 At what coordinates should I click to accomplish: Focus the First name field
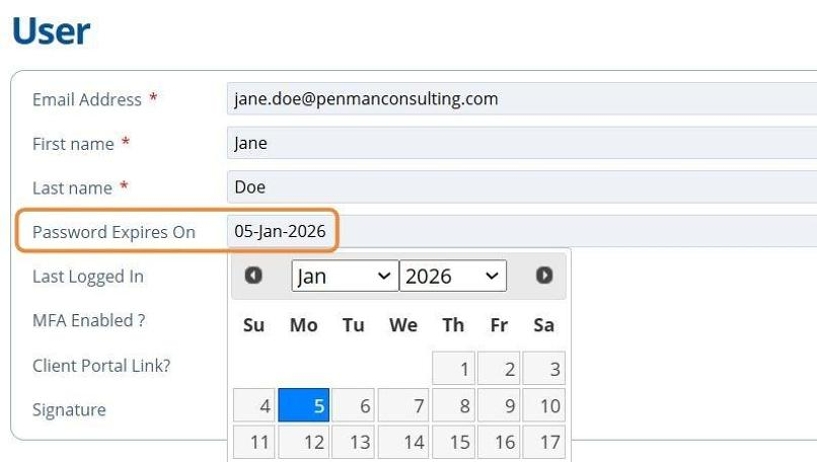(520, 143)
